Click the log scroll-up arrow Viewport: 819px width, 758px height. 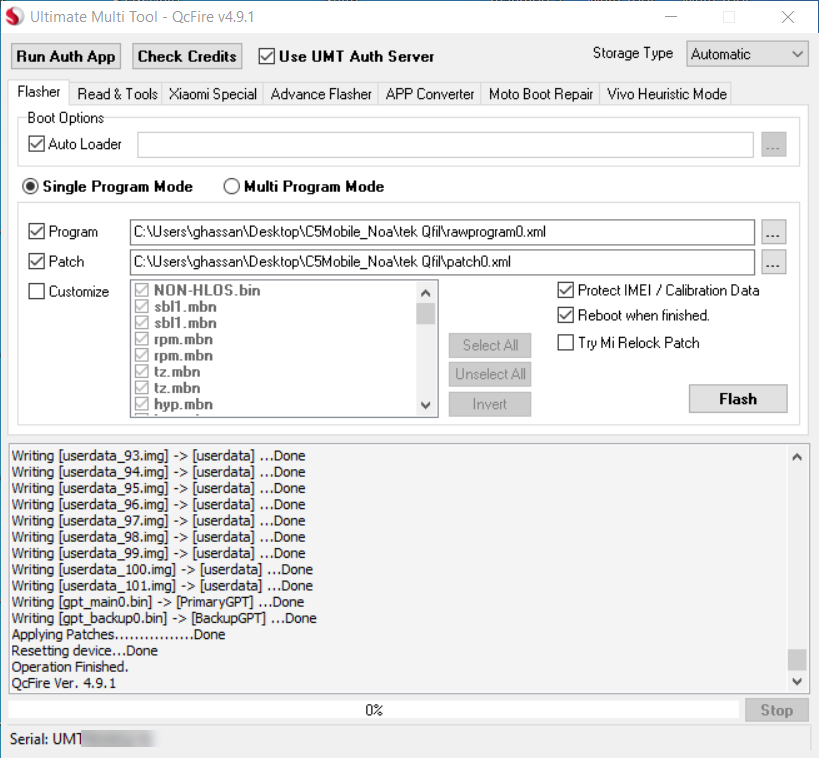[797, 457]
